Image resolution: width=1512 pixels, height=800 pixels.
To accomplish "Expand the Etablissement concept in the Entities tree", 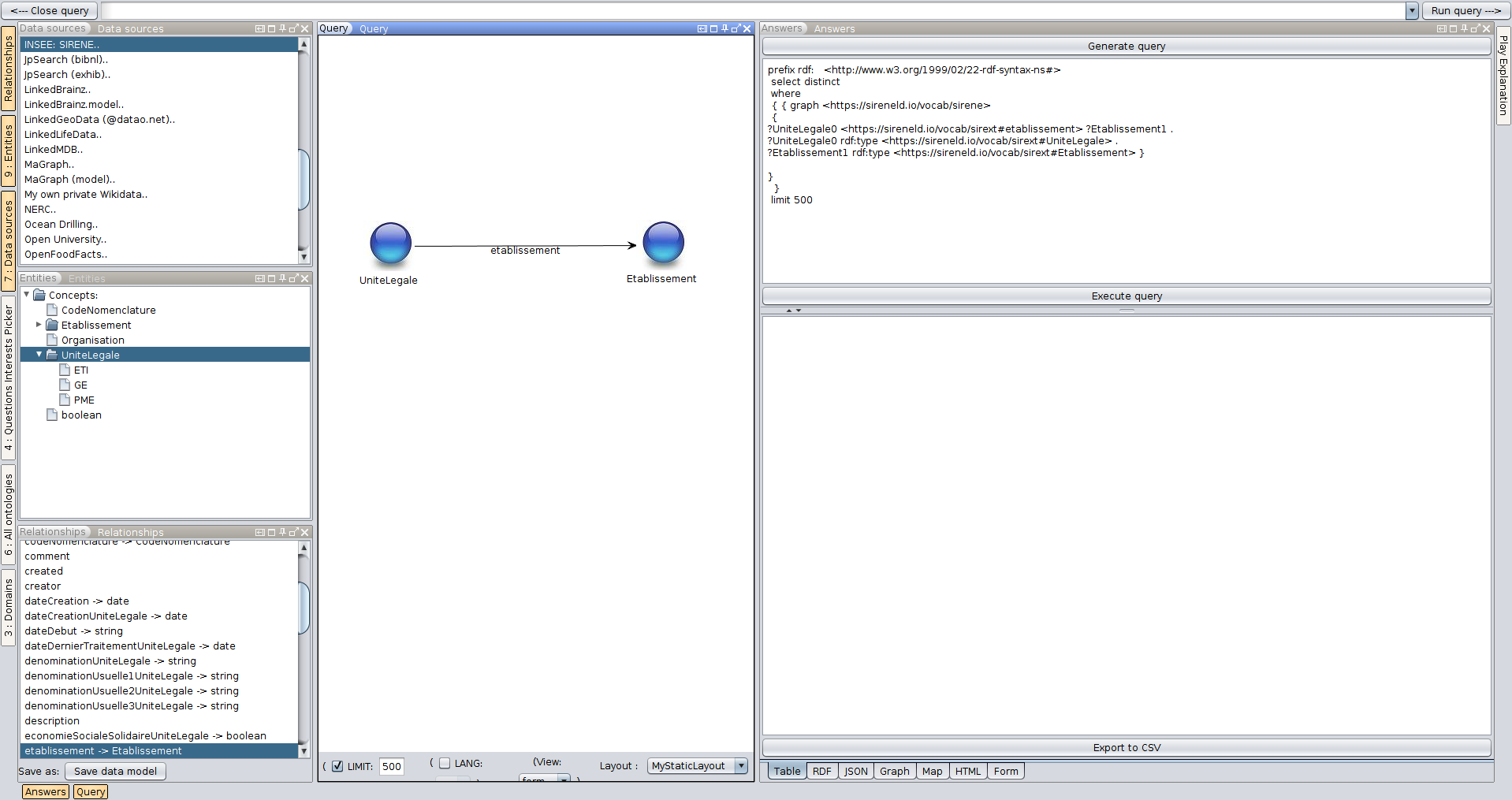I will pos(38,325).
